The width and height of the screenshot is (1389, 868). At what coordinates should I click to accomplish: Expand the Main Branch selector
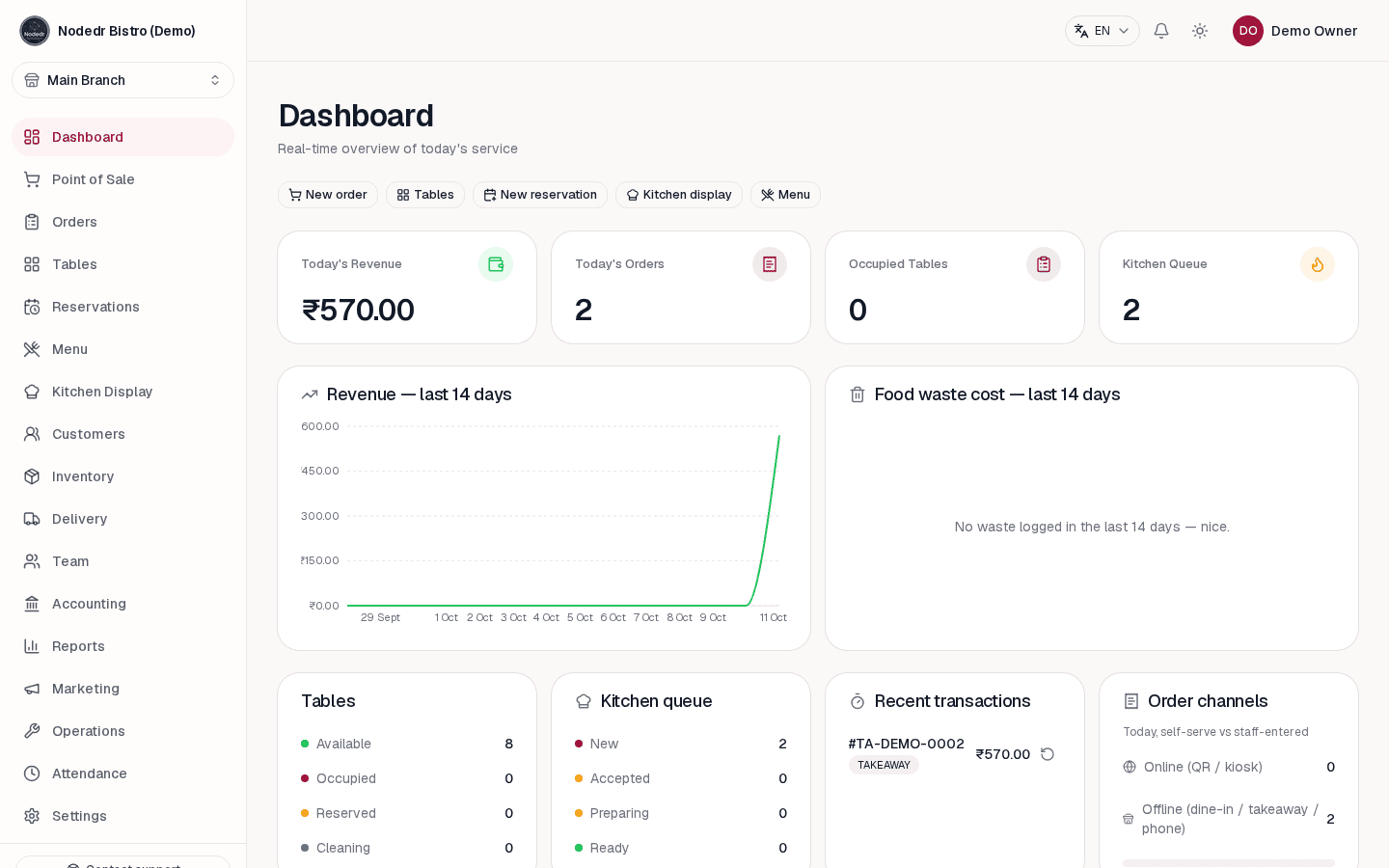(x=123, y=80)
